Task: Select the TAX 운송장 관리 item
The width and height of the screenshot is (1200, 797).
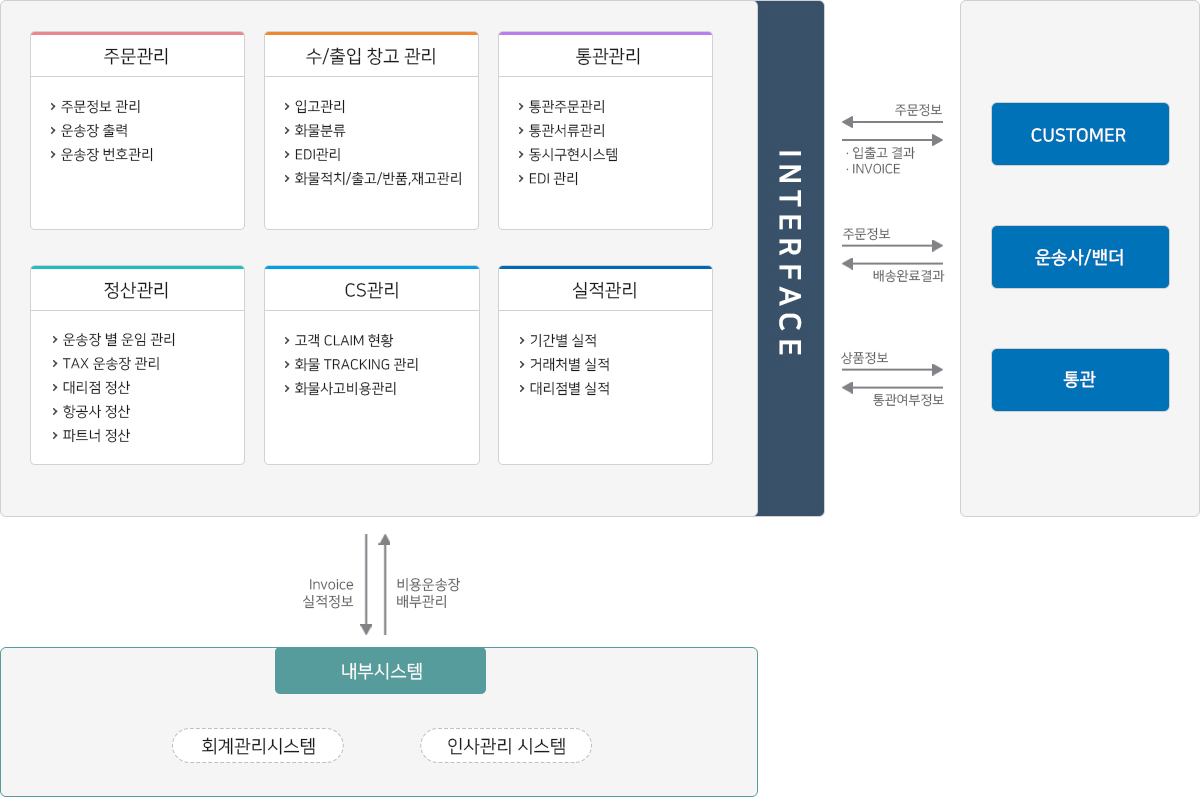Action: pyautogui.click(x=111, y=363)
